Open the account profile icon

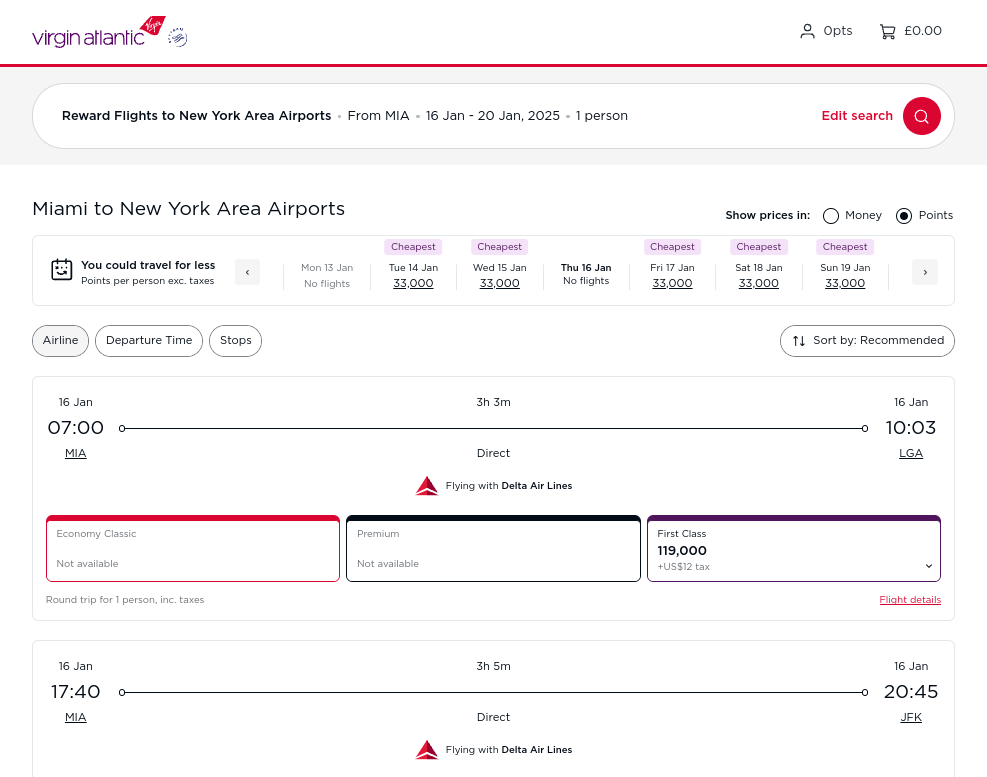807,31
